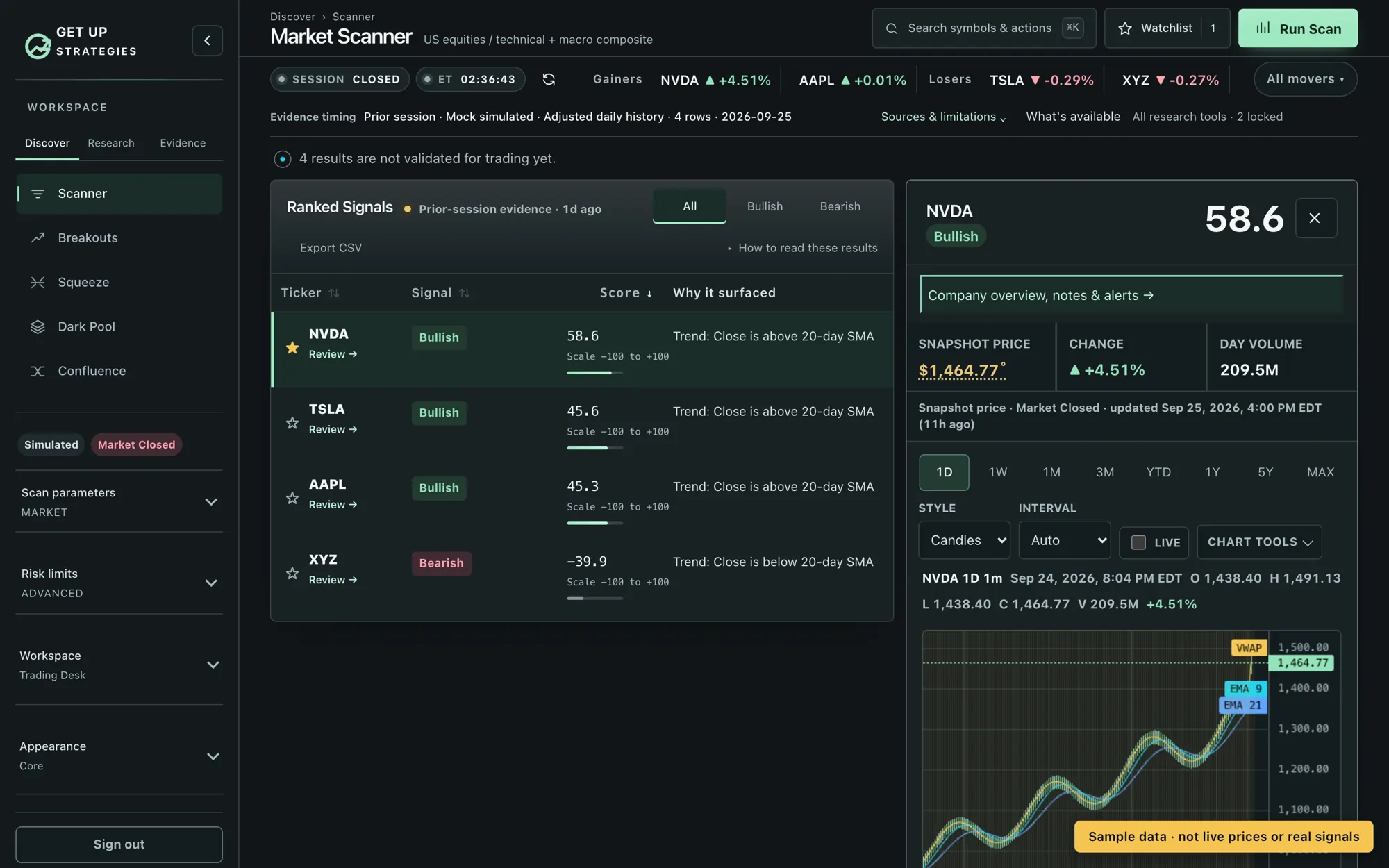1389x868 pixels.
Task: Open the All movers dropdown
Action: coord(1305,79)
